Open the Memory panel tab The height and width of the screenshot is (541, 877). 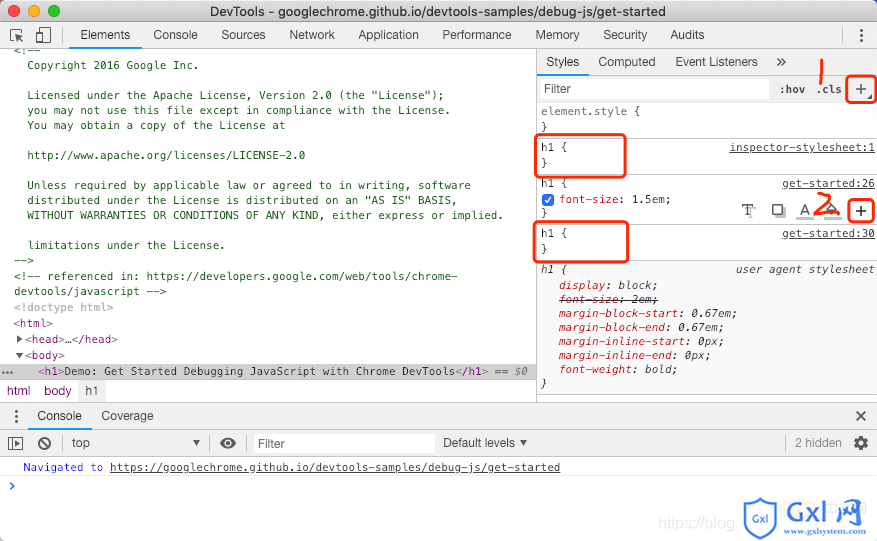tap(558, 35)
